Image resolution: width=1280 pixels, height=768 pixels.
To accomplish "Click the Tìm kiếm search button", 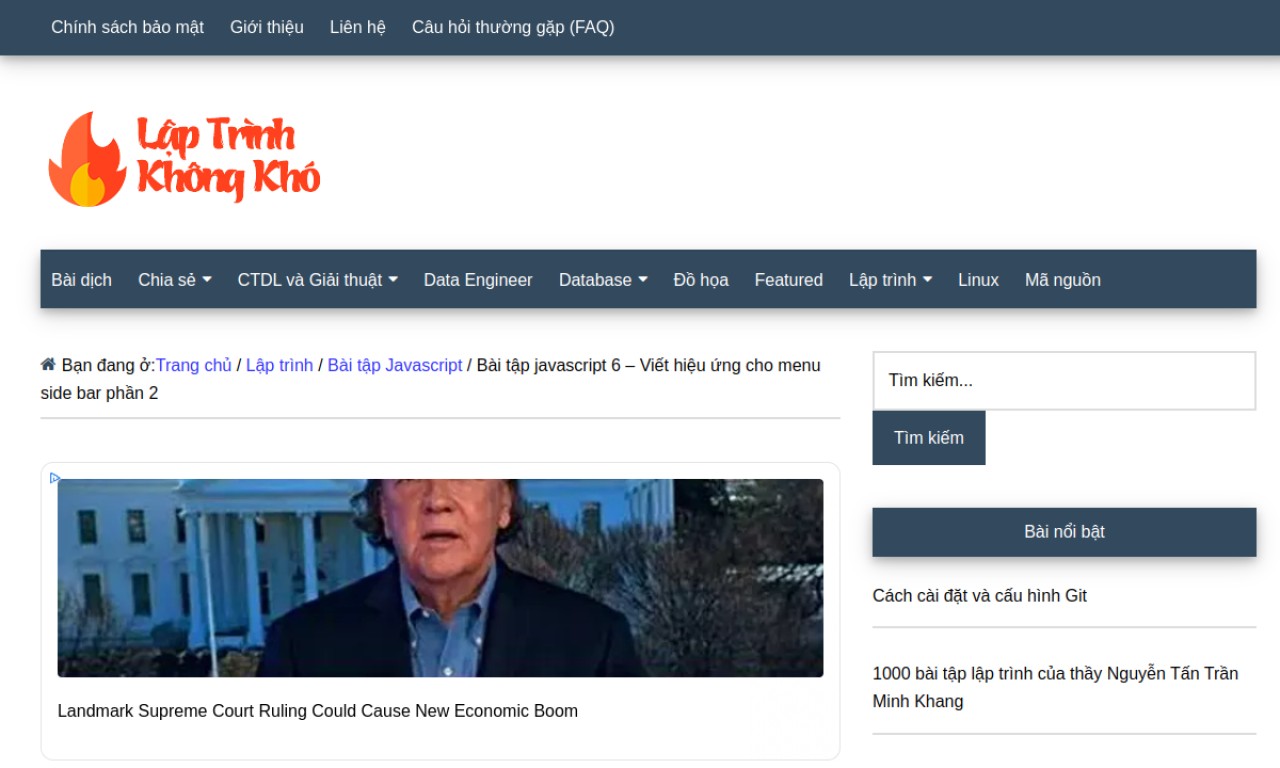I will coord(929,438).
